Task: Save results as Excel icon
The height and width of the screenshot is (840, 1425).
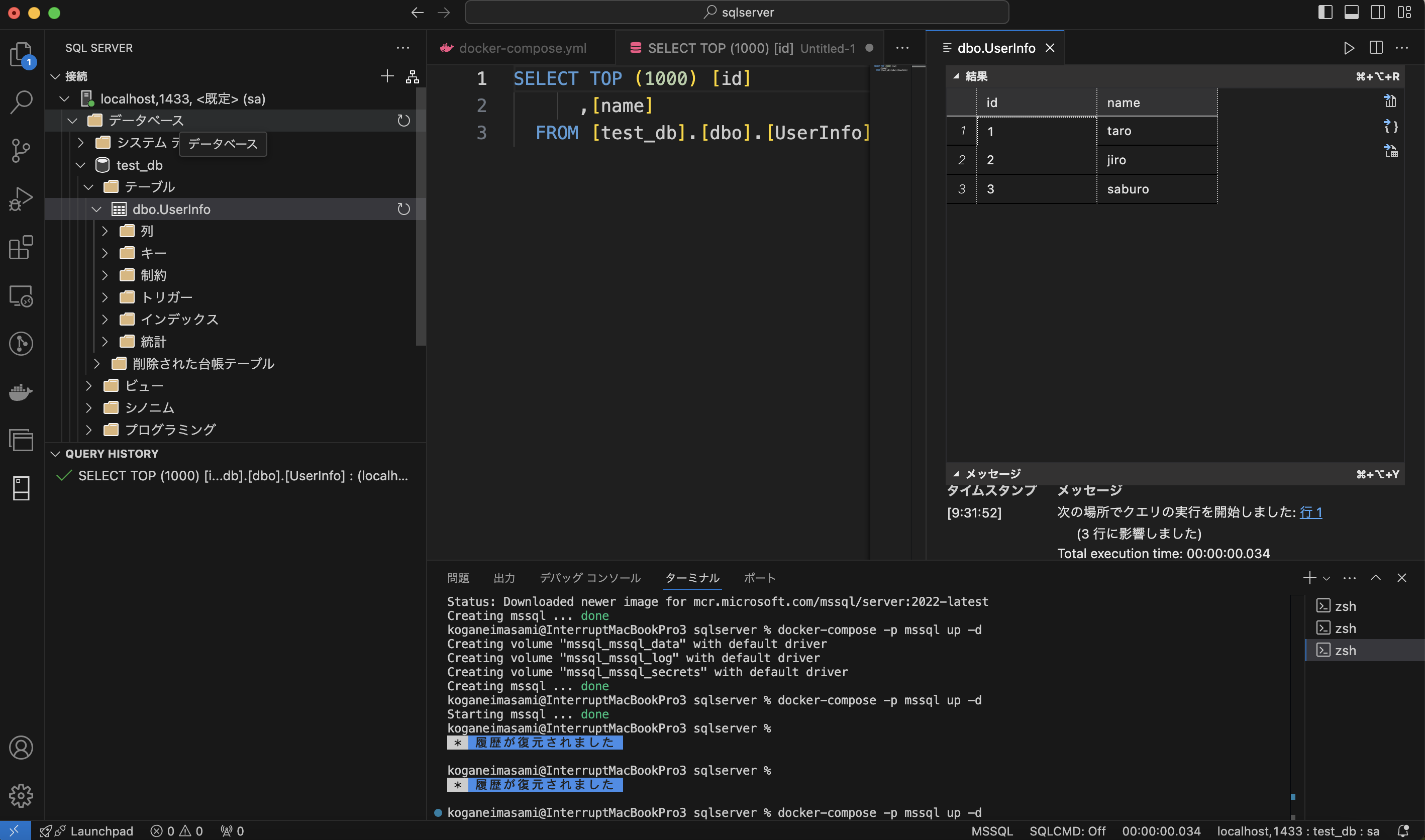Action: [x=1390, y=151]
